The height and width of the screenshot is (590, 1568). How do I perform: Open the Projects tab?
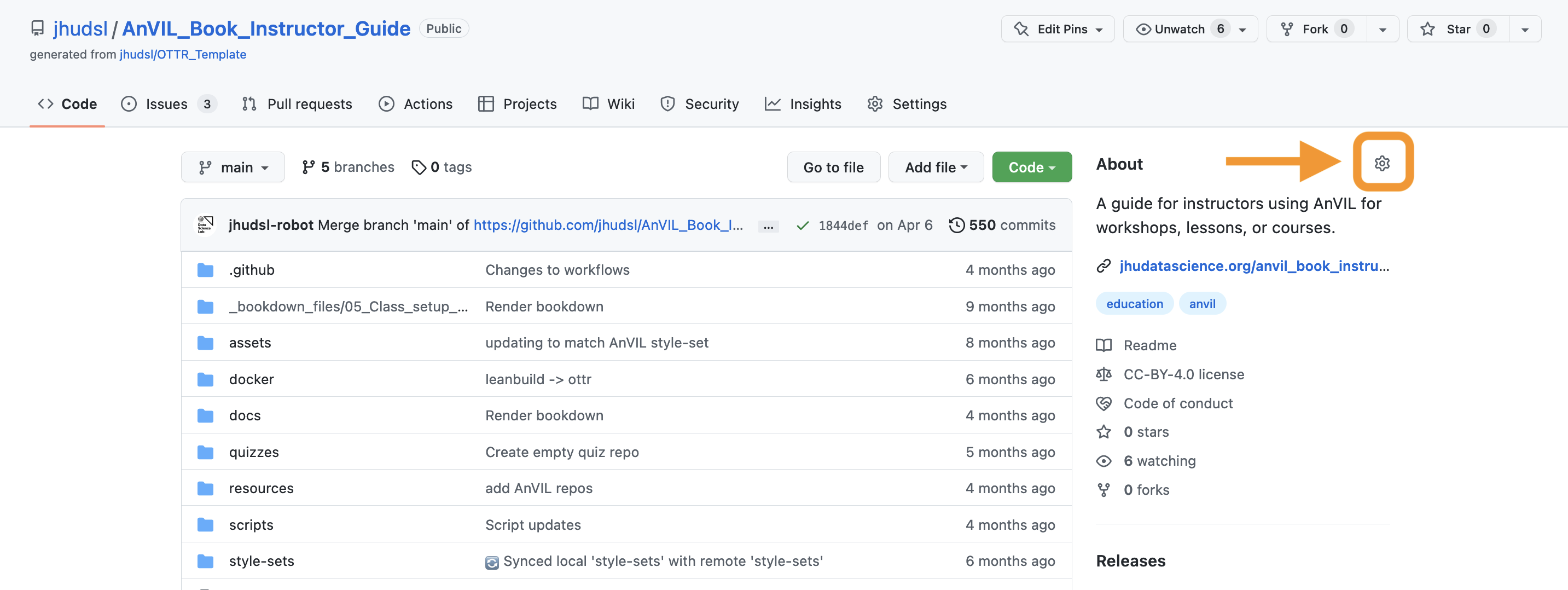pos(518,104)
